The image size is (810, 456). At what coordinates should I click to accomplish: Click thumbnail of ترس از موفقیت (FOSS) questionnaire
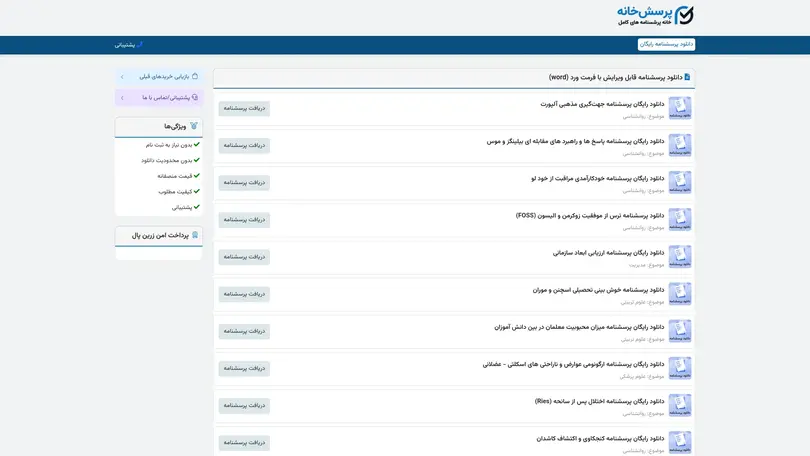pyautogui.click(x=680, y=219)
